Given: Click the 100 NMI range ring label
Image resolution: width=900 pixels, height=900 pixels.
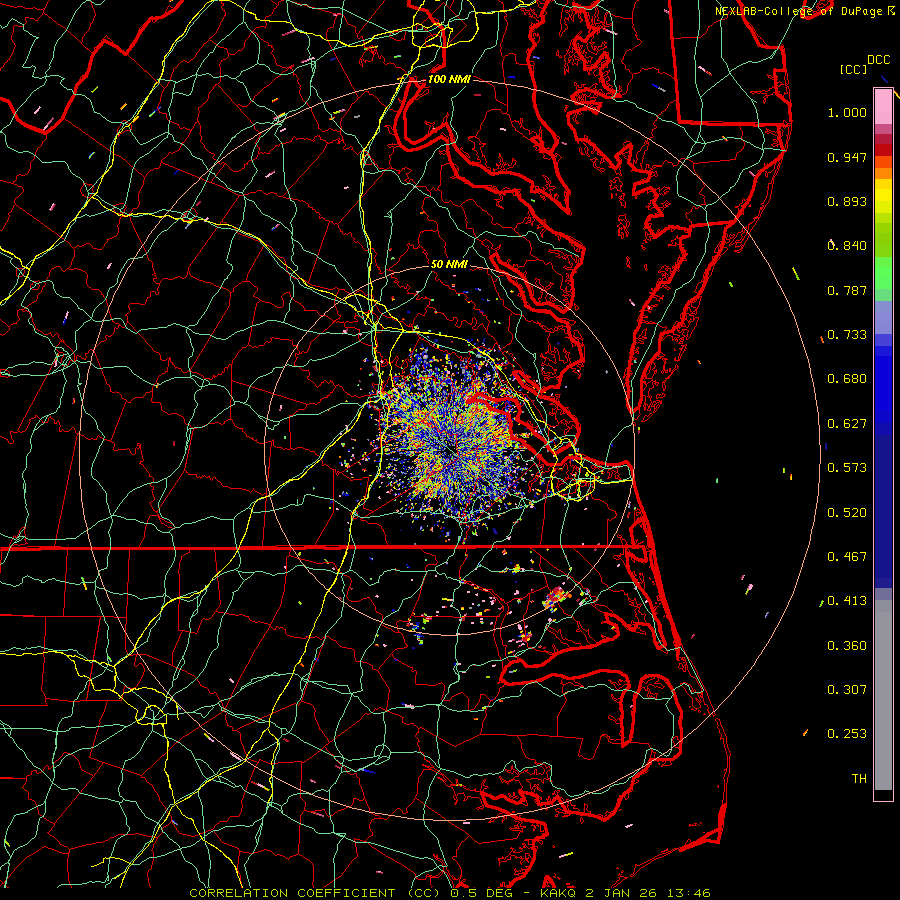Looking at the screenshot, I should (x=448, y=79).
